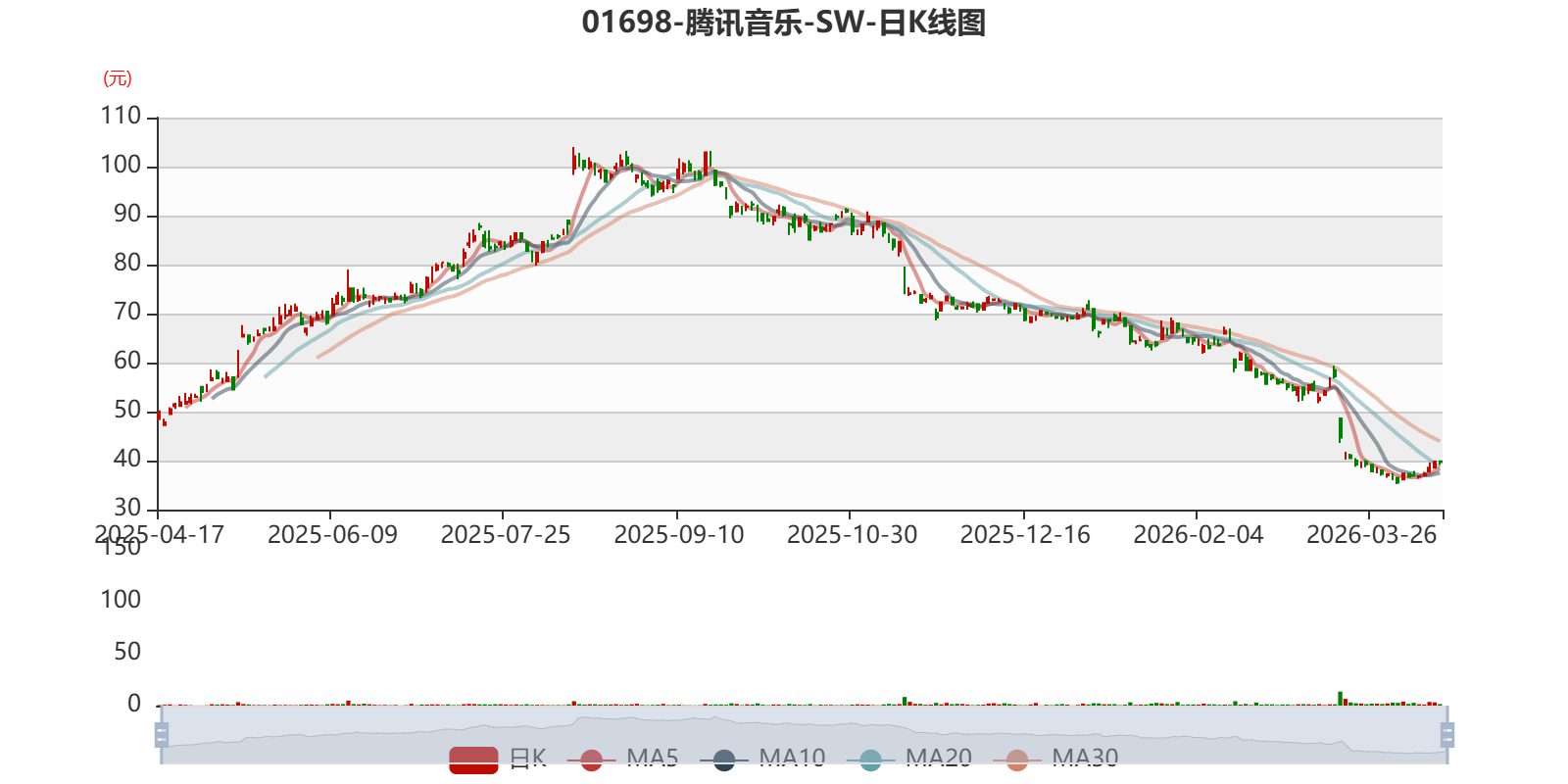Click the 2025-09-10 date label
Viewport: 1568px width, 784px height.
point(679,534)
